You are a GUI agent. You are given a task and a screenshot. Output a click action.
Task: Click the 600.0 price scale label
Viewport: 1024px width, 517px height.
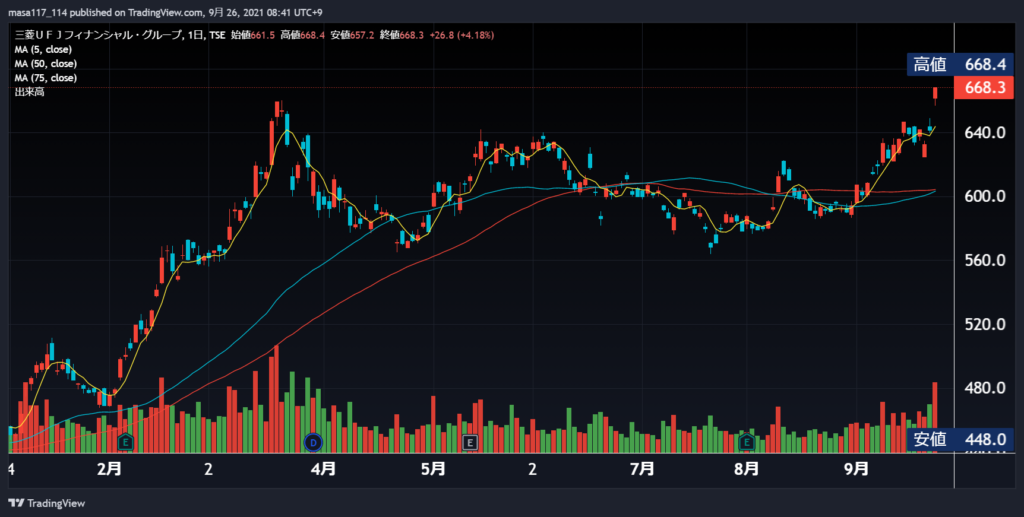[x=985, y=196]
